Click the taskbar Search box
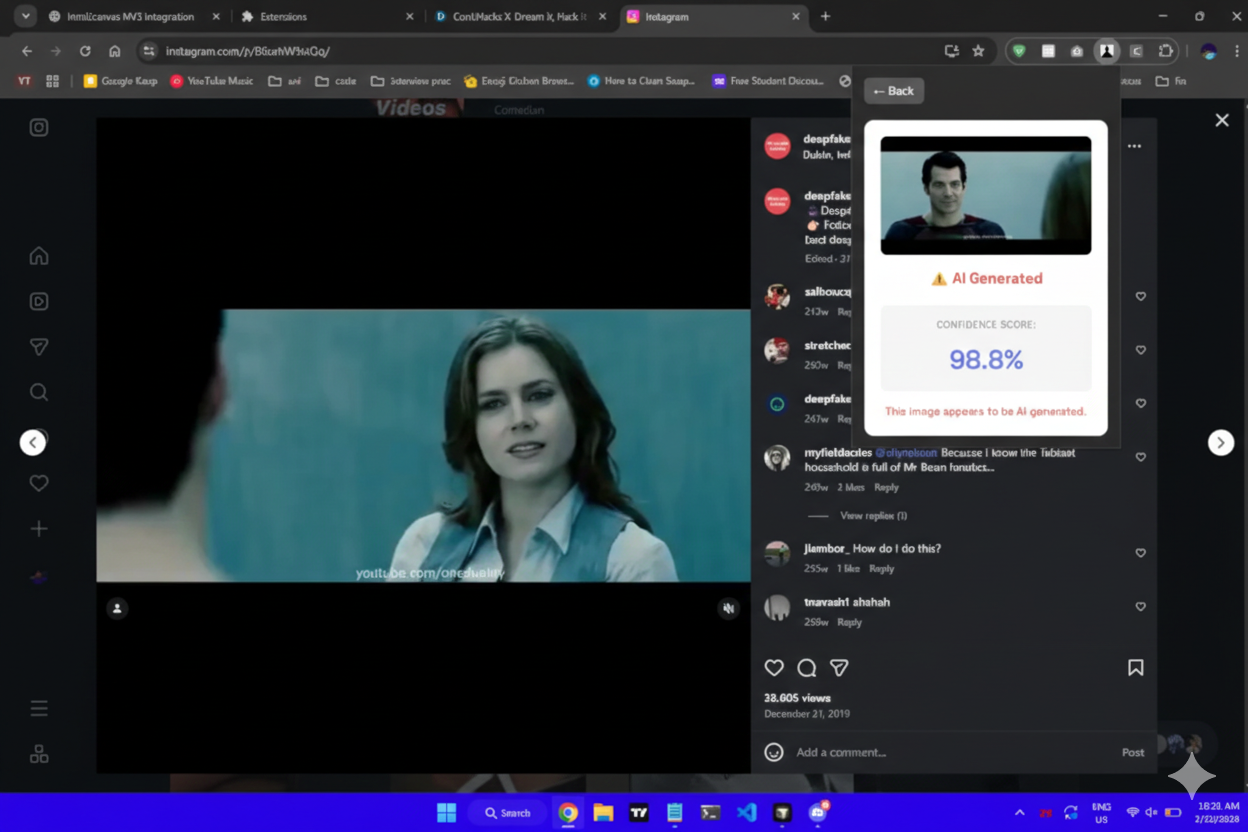 pyautogui.click(x=508, y=813)
